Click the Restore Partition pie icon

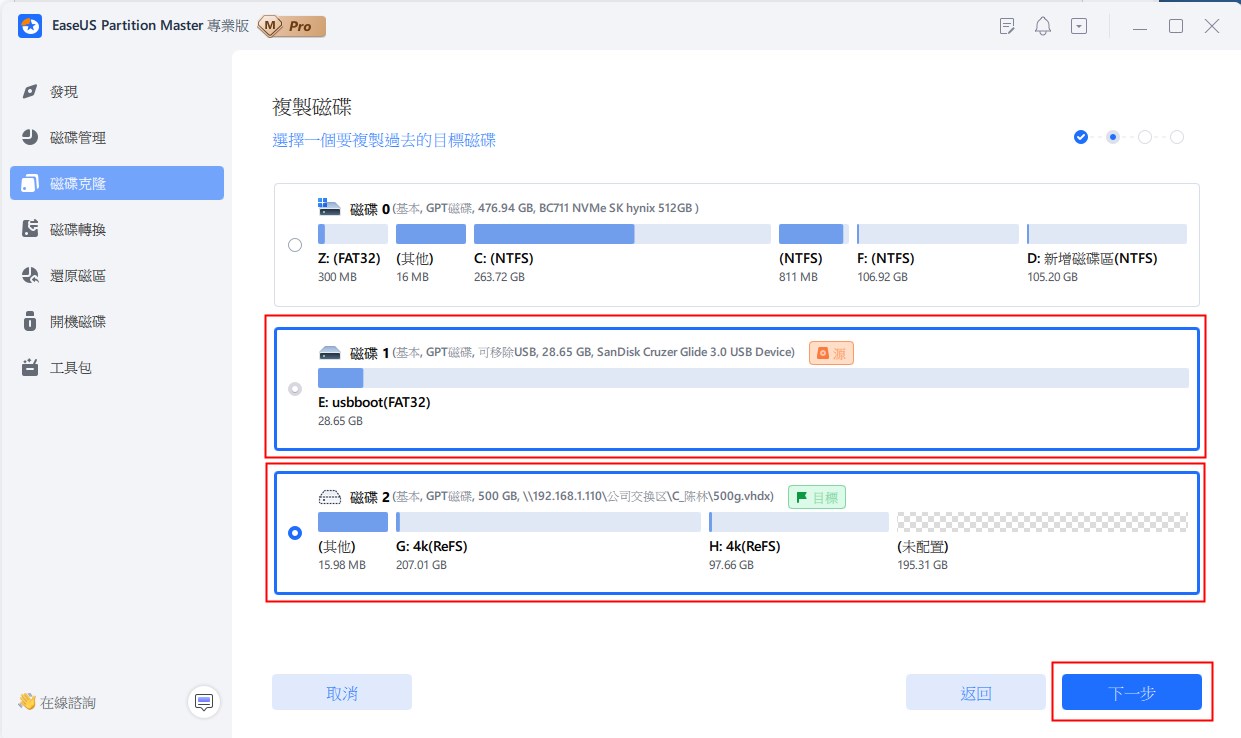(x=30, y=276)
